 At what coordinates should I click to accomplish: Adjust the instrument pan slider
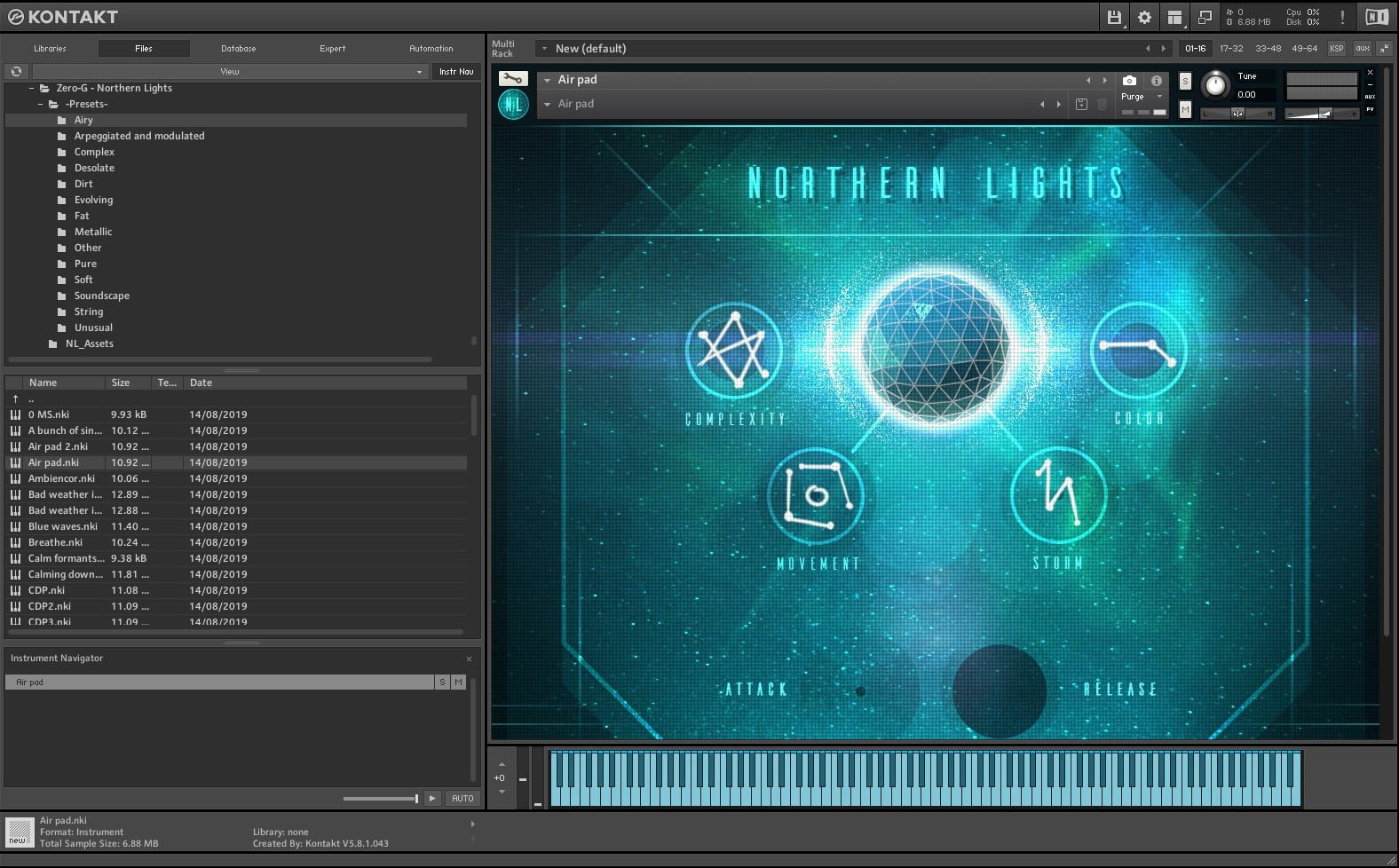click(1237, 113)
